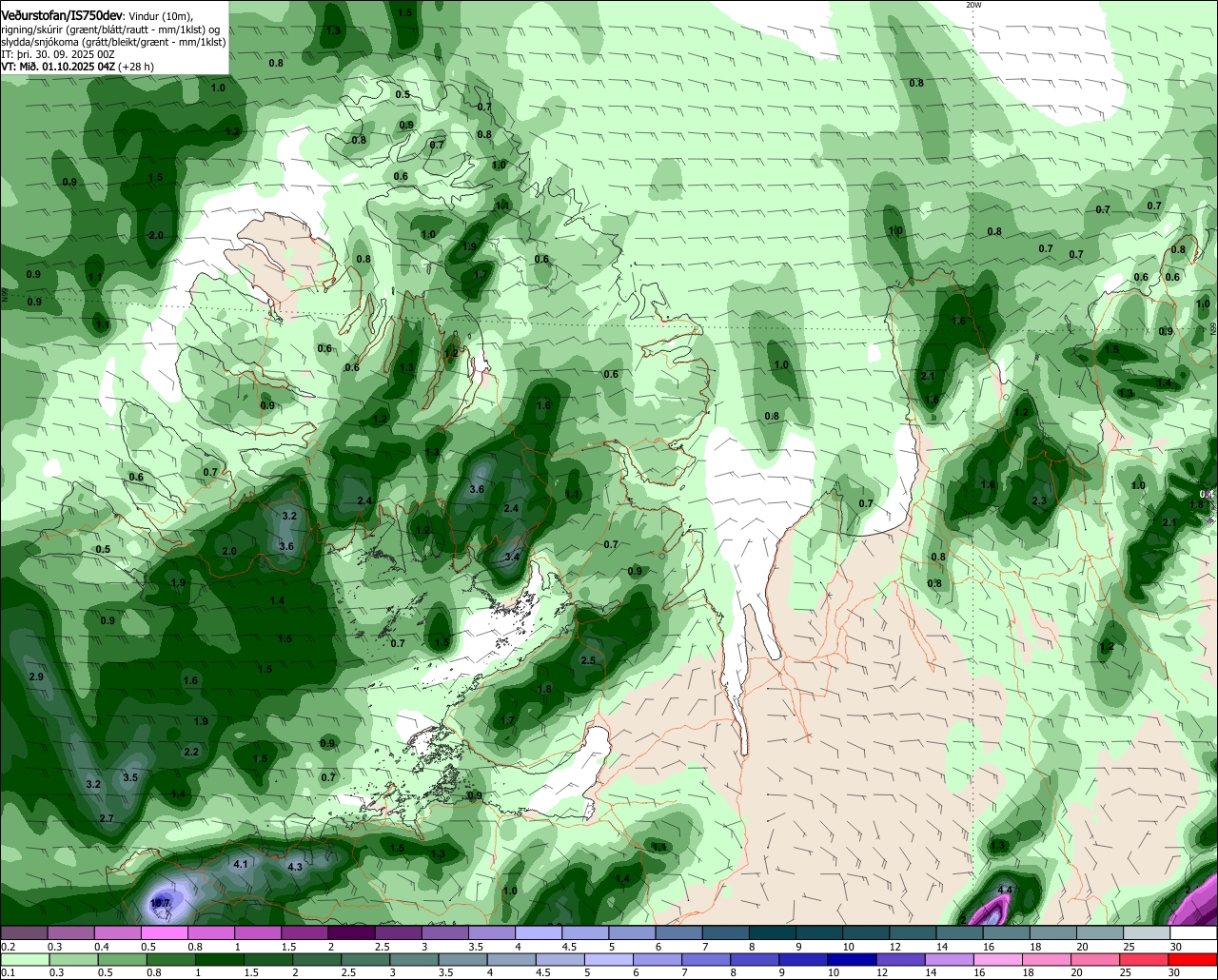The height and width of the screenshot is (980, 1218).
Task: Click the IT: þri. 30. 09. 2025 00Z line
Action: pyautogui.click(x=58, y=54)
